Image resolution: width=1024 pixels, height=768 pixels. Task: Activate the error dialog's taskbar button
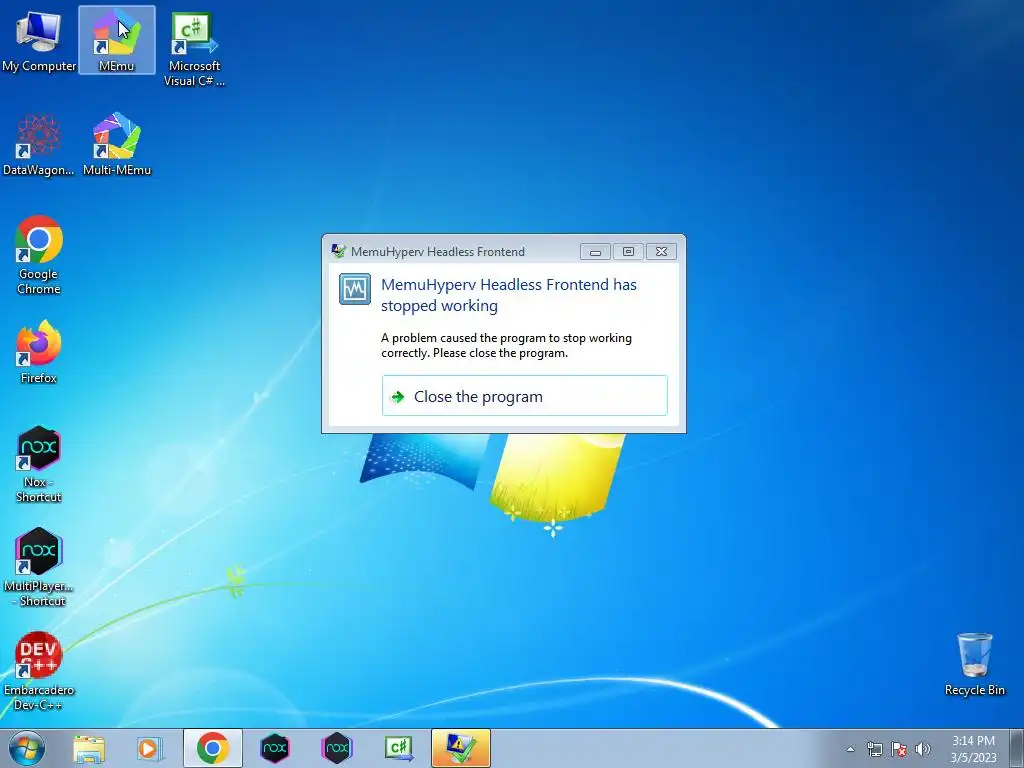coord(461,748)
